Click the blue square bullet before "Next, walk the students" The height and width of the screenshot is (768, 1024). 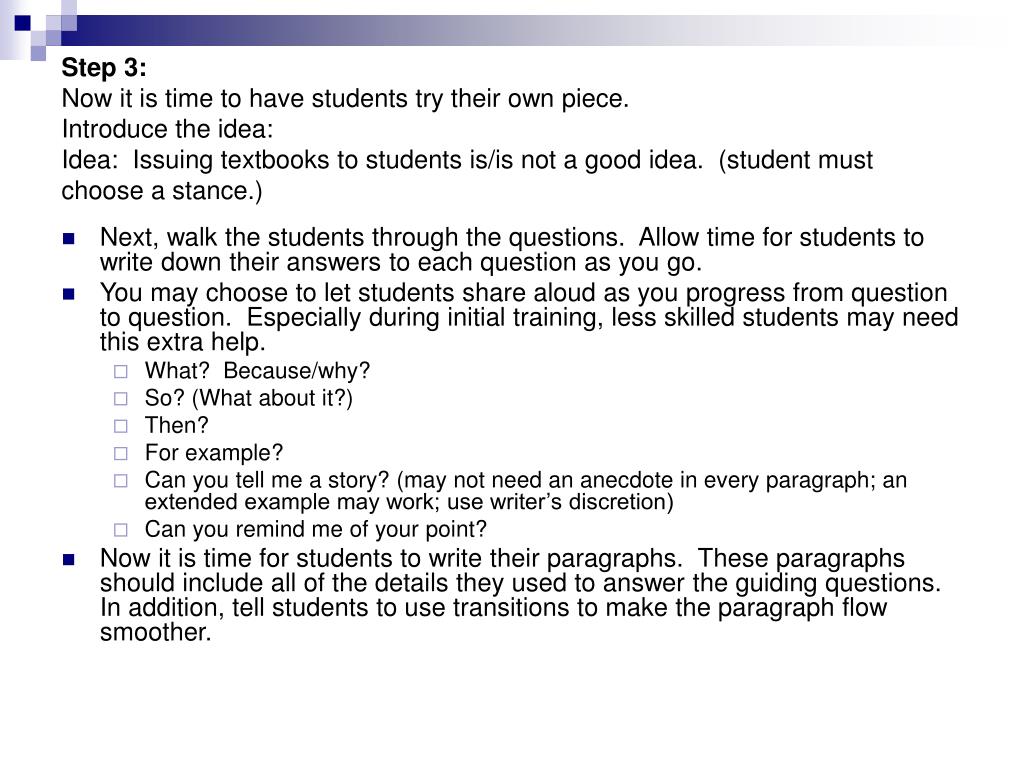[x=69, y=238]
